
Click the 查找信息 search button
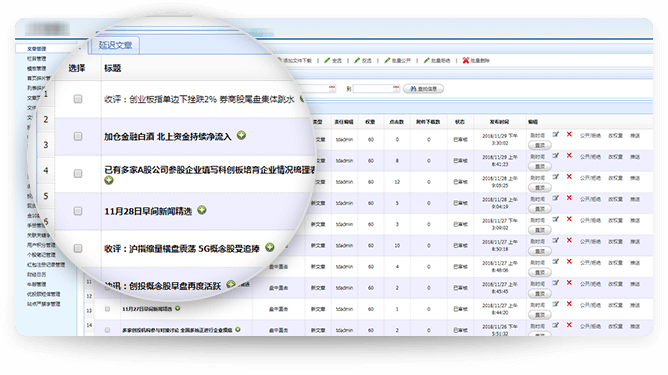423,89
